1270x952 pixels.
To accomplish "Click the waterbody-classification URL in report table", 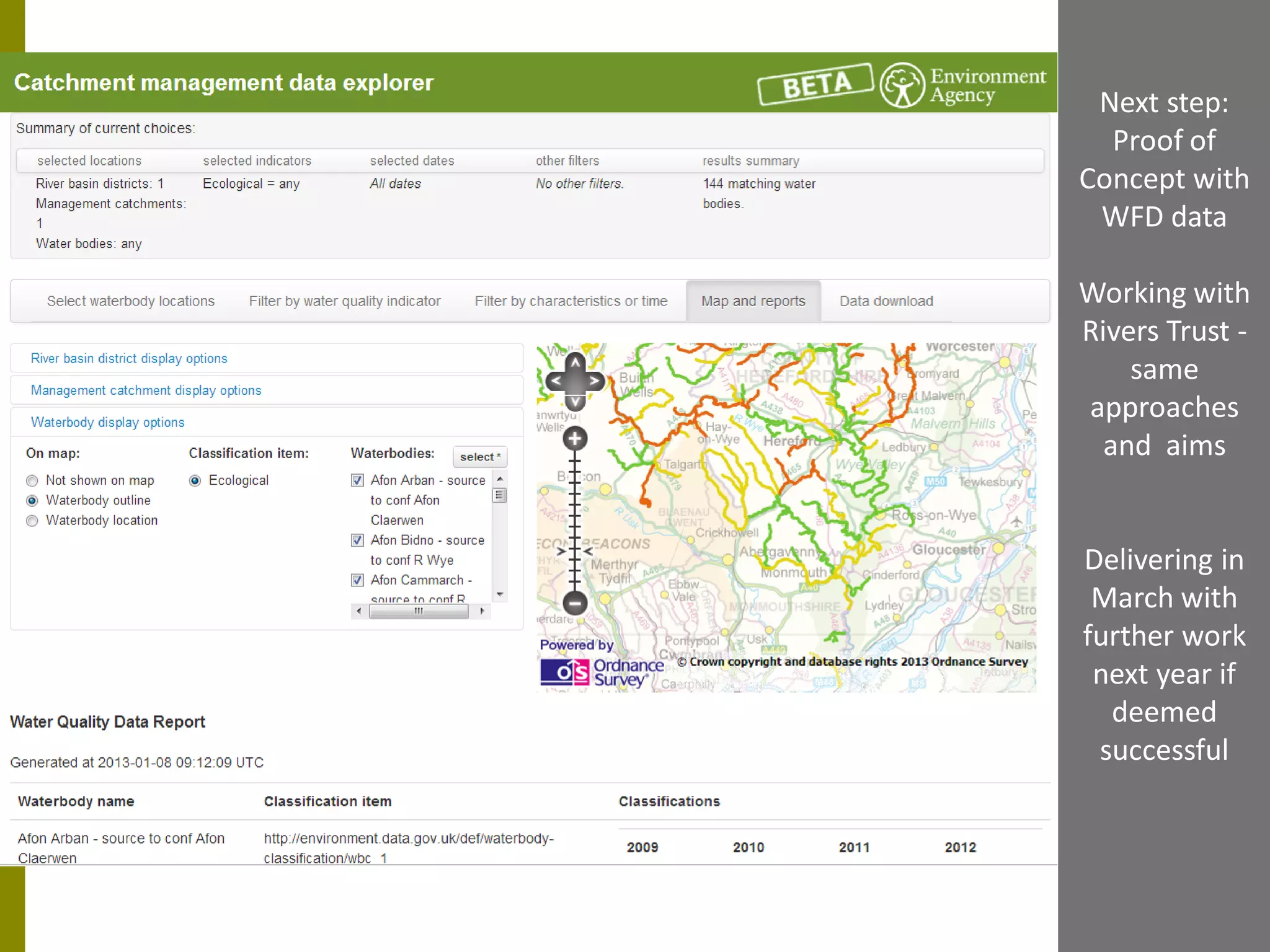I will [409, 848].
